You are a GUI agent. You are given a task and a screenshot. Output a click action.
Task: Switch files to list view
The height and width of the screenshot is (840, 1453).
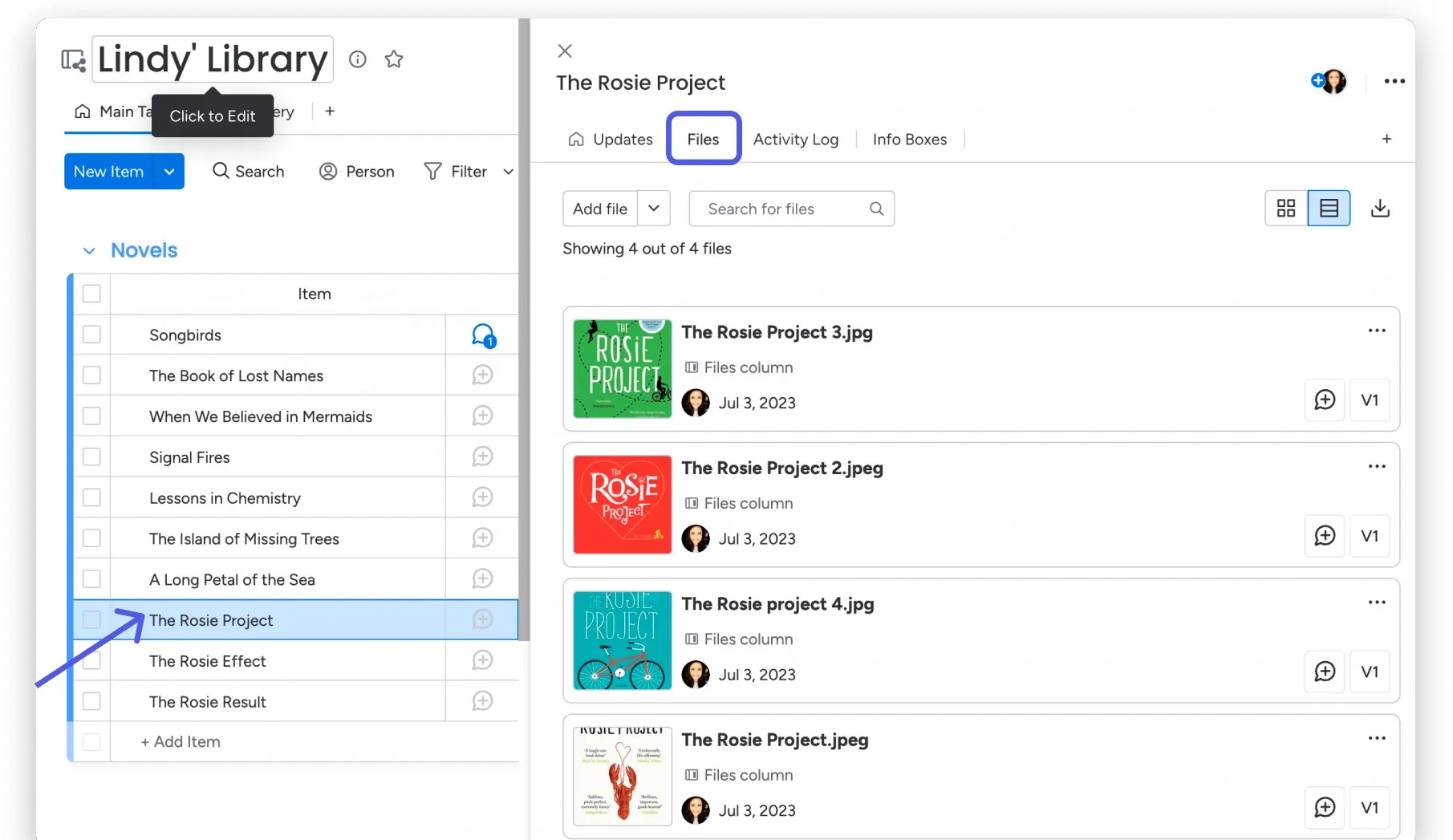1329,209
